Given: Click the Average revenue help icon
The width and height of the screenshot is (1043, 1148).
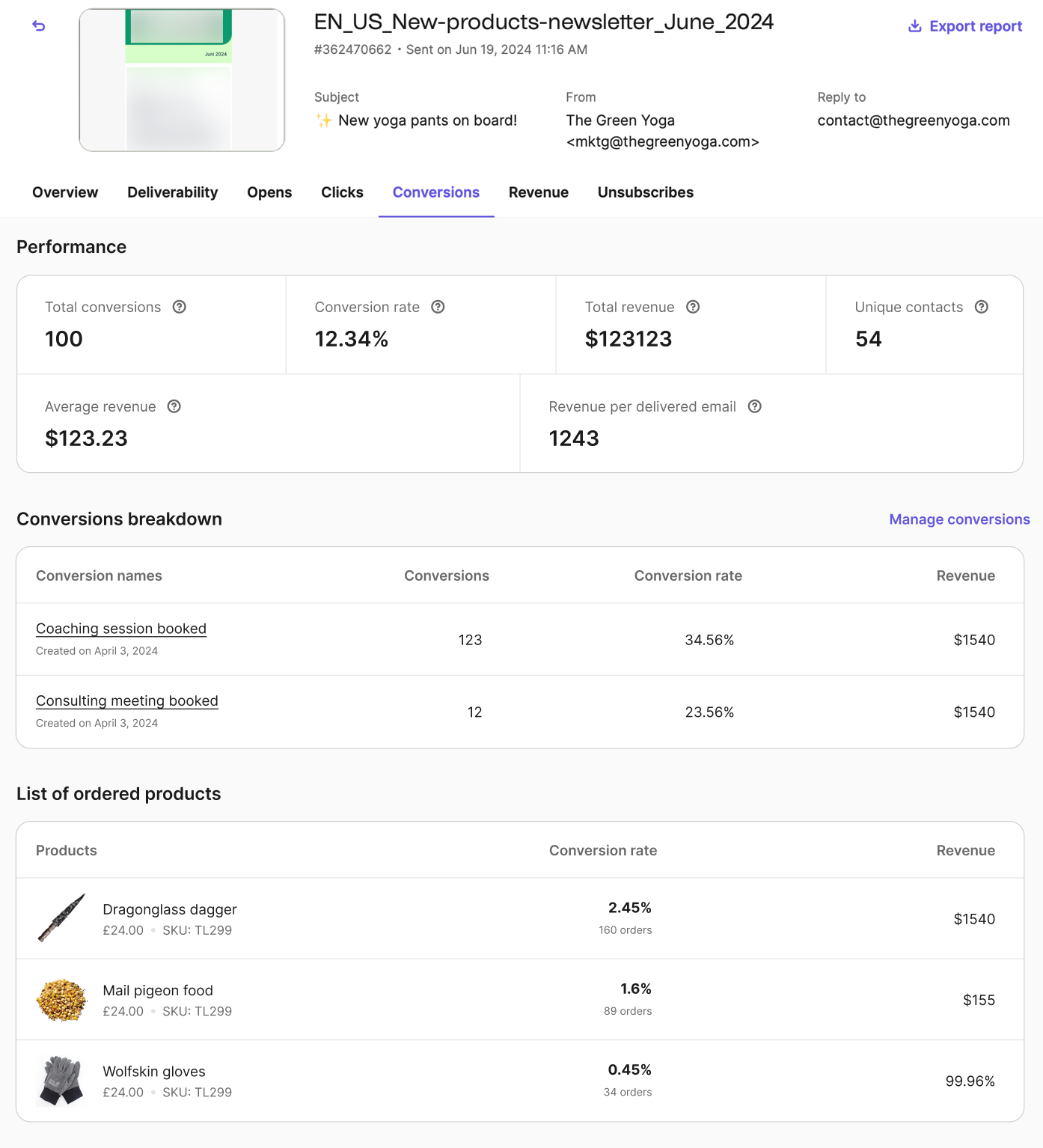Looking at the screenshot, I should pyautogui.click(x=174, y=406).
